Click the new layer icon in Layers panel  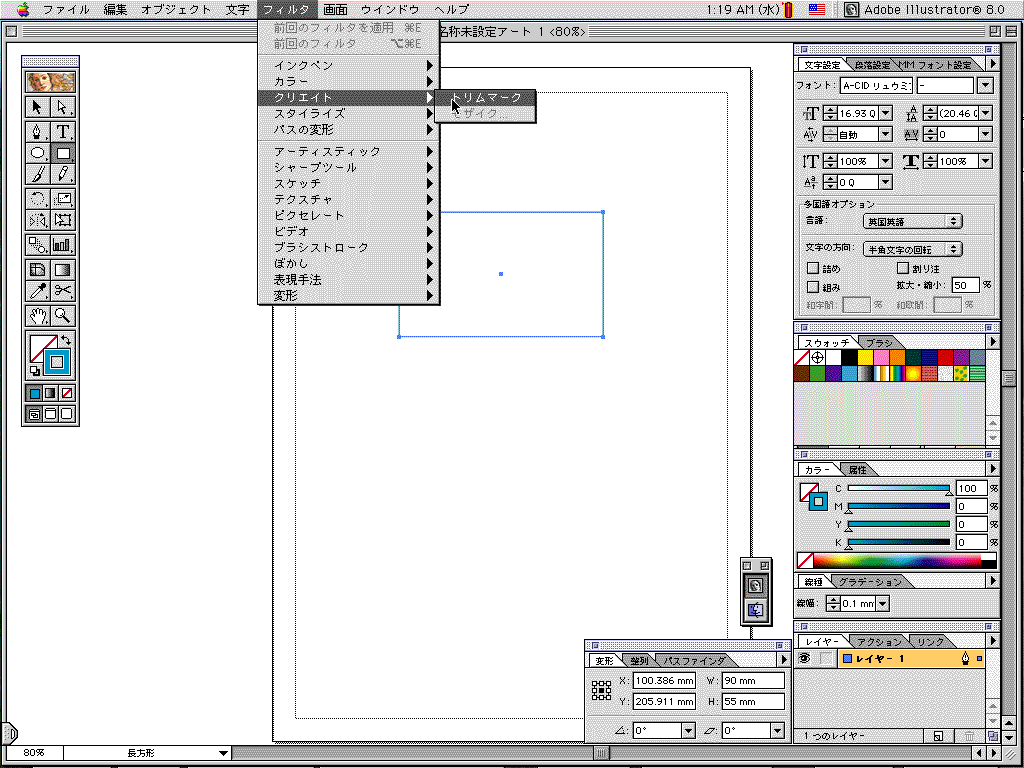click(x=938, y=736)
